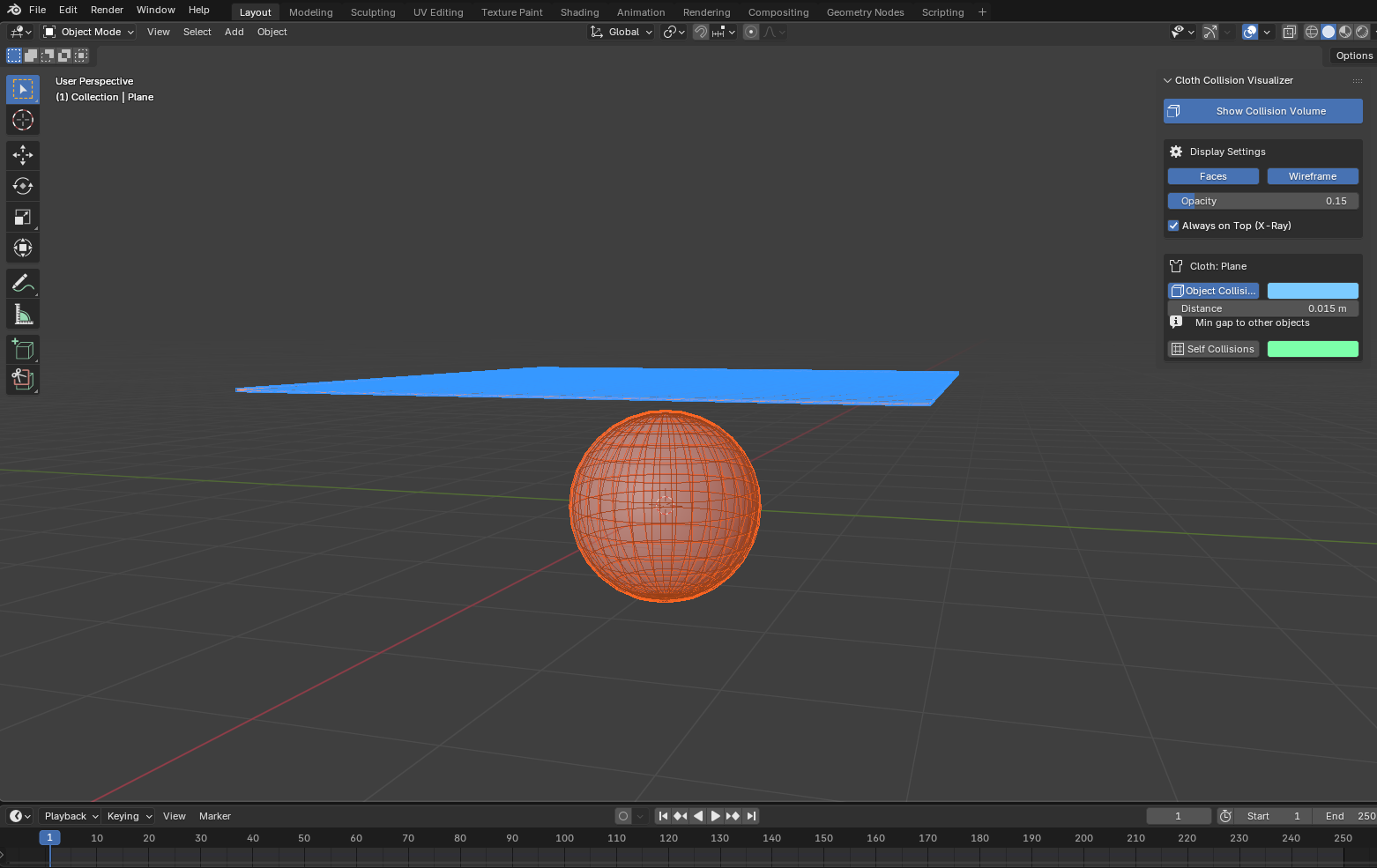Activate the Annotate pencil tool
This screenshot has height=868, width=1377.
point(23,283)
